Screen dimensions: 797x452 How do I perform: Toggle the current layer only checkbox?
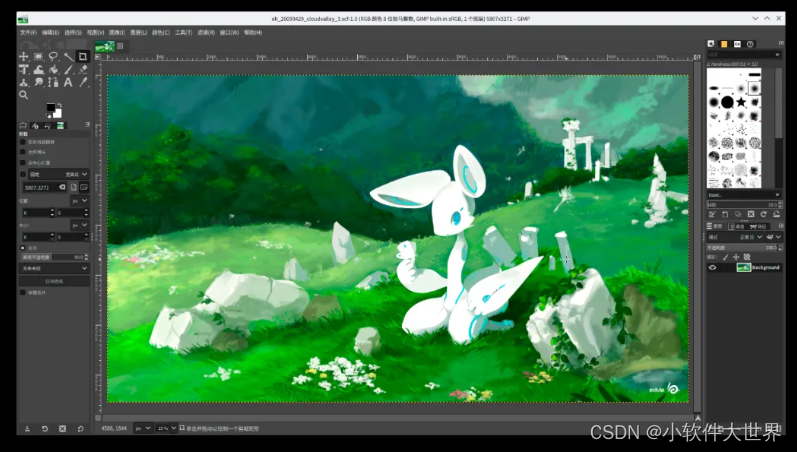tap(22, 142)
